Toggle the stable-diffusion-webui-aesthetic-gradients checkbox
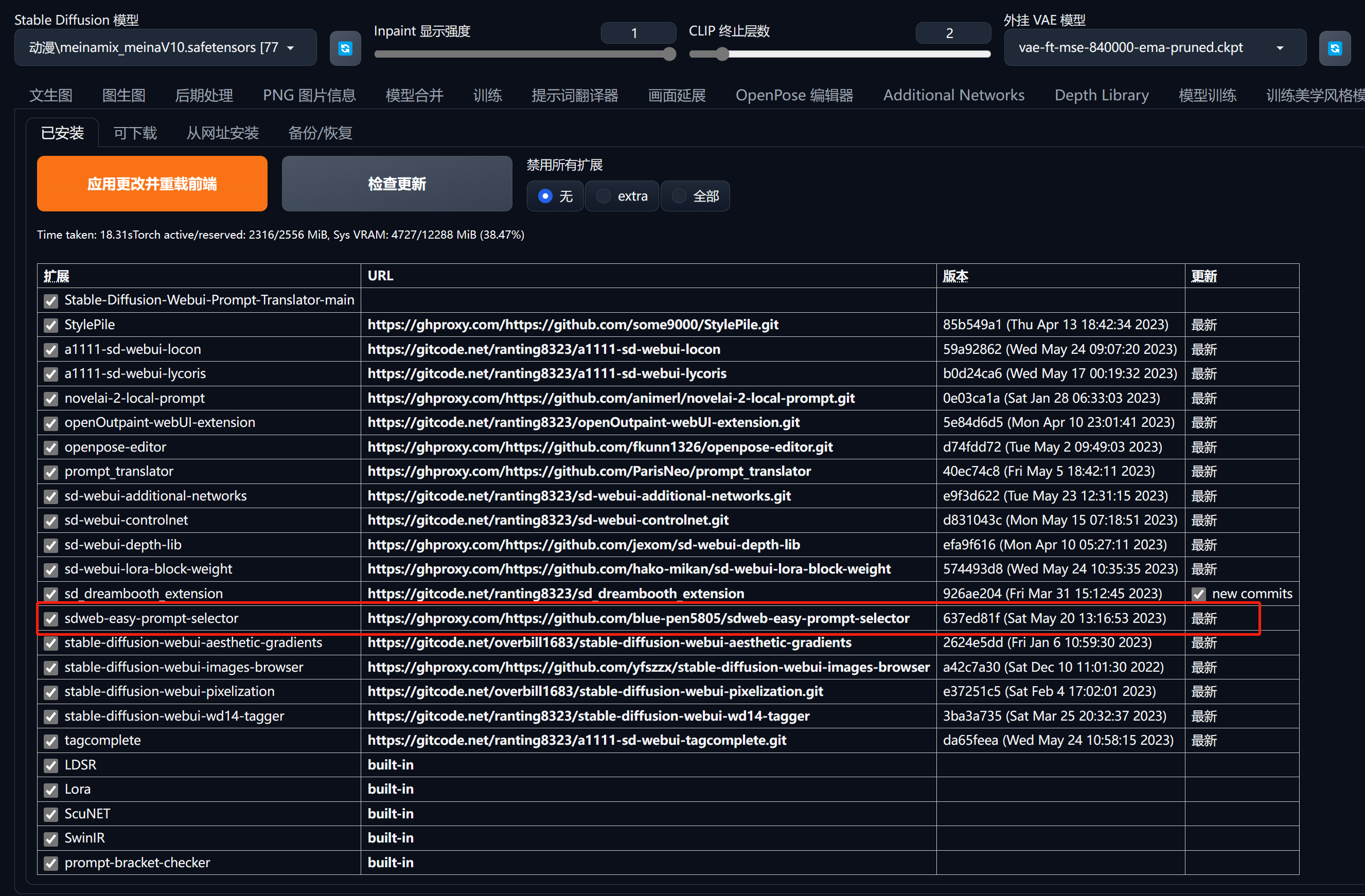This screenshot has width=1365, height=896. pos(51,643)
